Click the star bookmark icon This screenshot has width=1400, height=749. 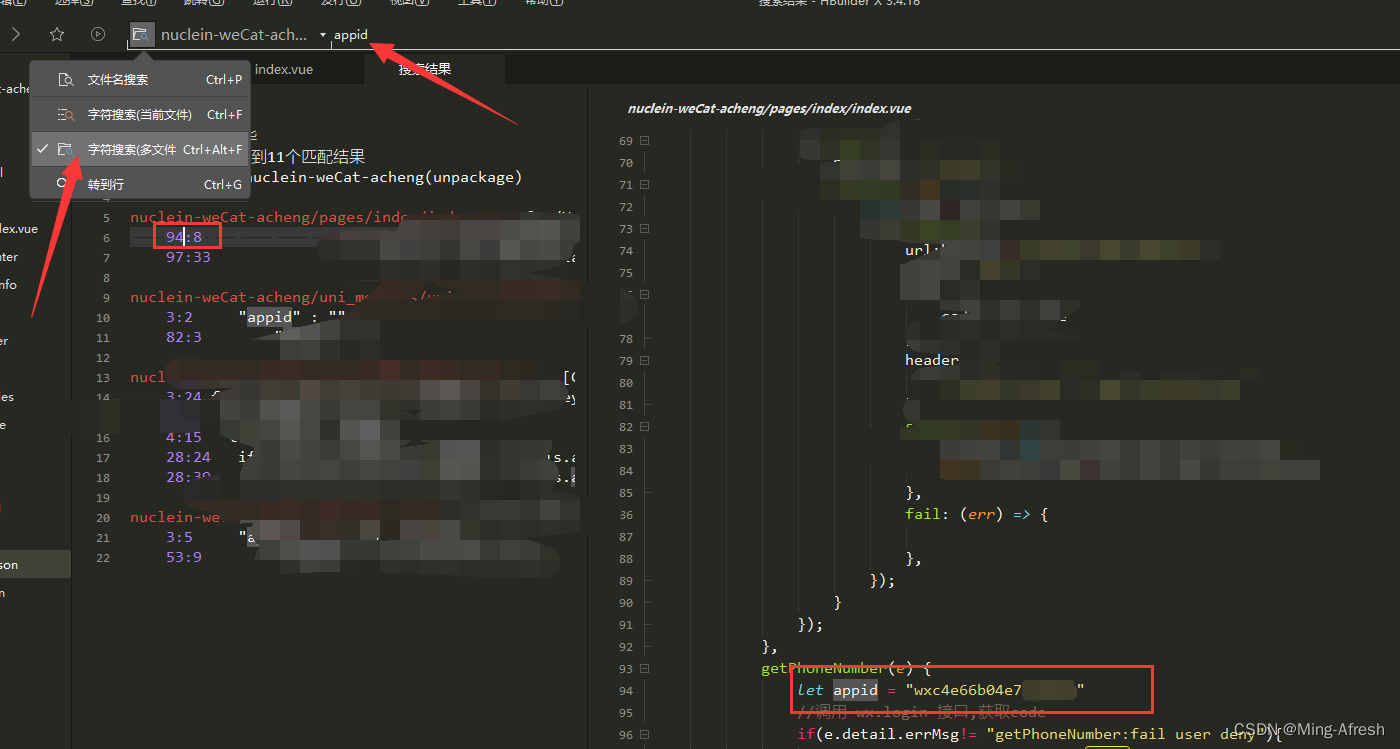pyautogui.click(x=57, y=34)
